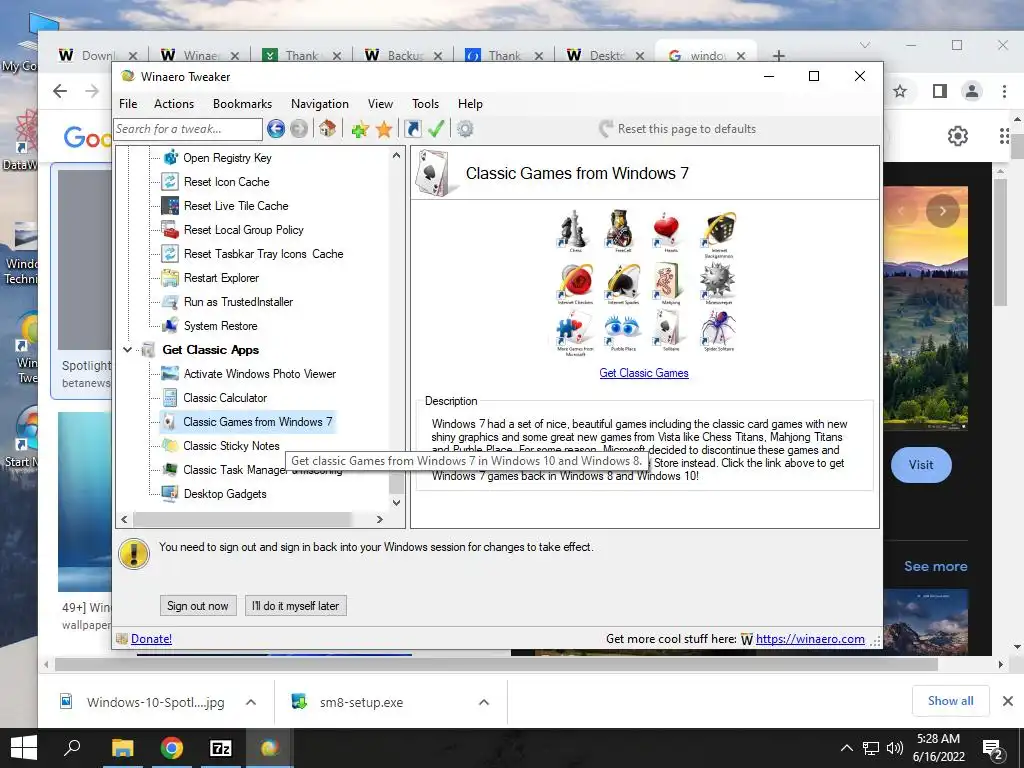Viewport: 1024px width, 768px height.
Task: Click the Chrome page horizontal scrollbar
Action: (496, 664)
